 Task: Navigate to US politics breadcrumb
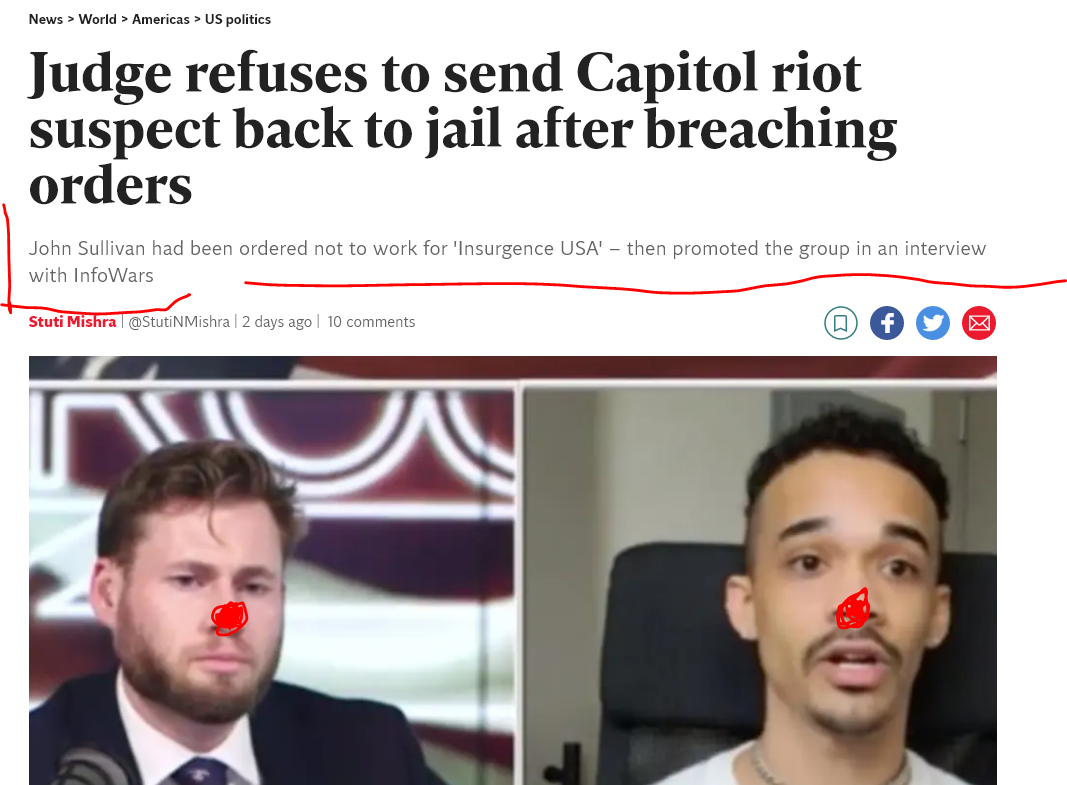point(237,19)
